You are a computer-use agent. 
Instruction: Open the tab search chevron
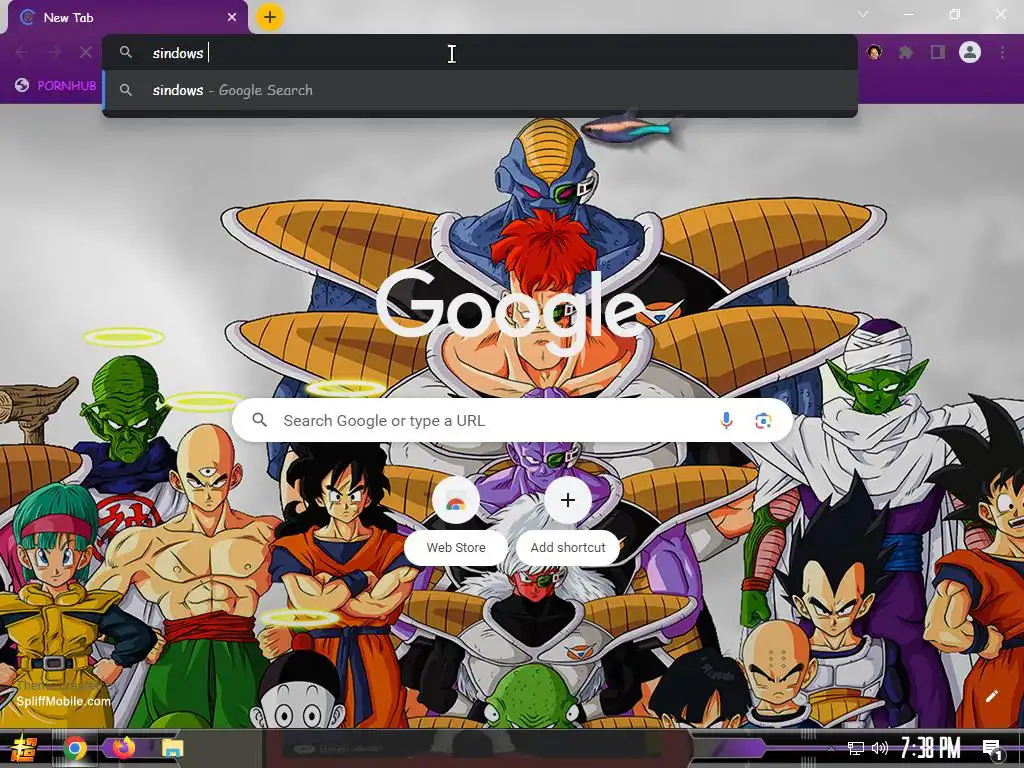(x=863, y=14)
